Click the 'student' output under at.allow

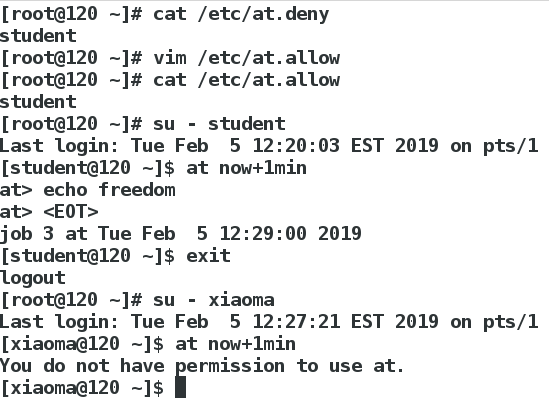[x=38, y=102]
